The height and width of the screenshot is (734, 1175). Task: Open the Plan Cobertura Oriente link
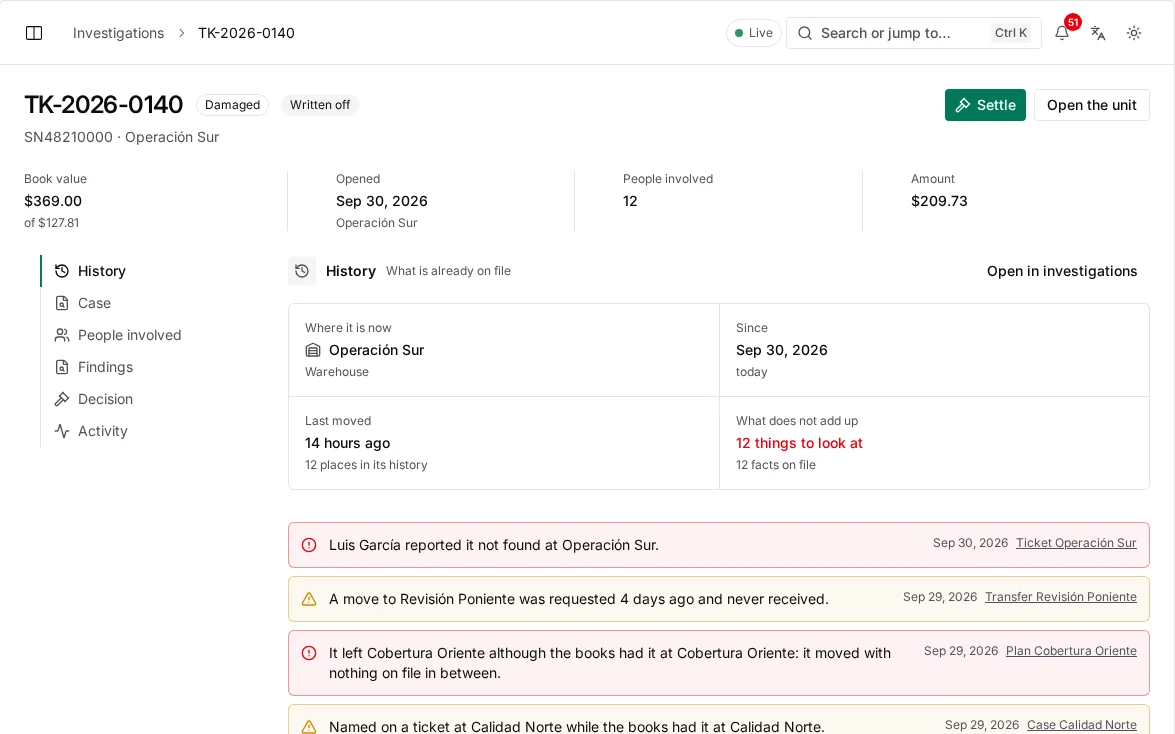[x=1071, y=651]
